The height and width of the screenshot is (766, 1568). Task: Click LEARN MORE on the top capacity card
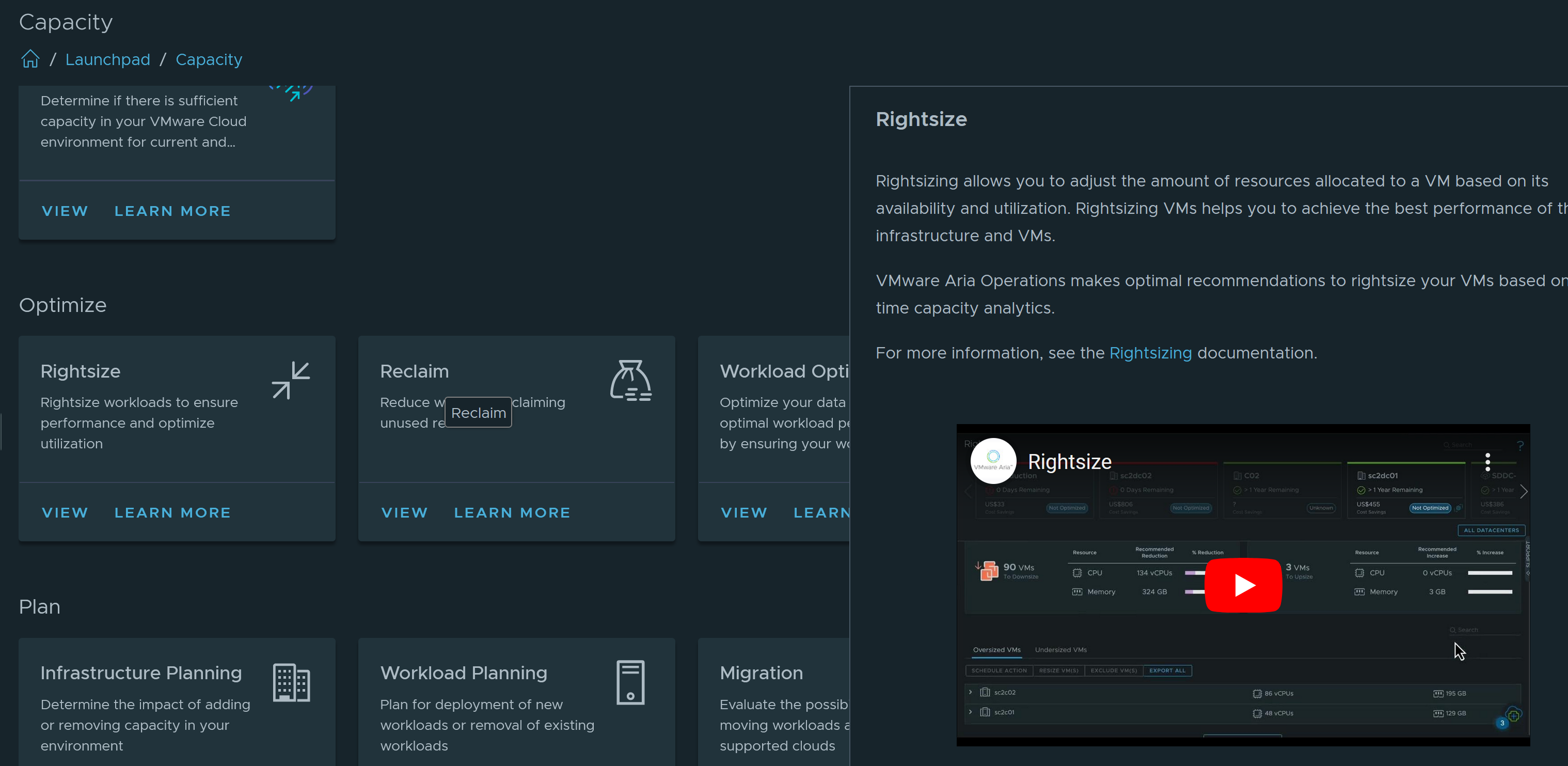pyautogui.click(x=172, y=211)
